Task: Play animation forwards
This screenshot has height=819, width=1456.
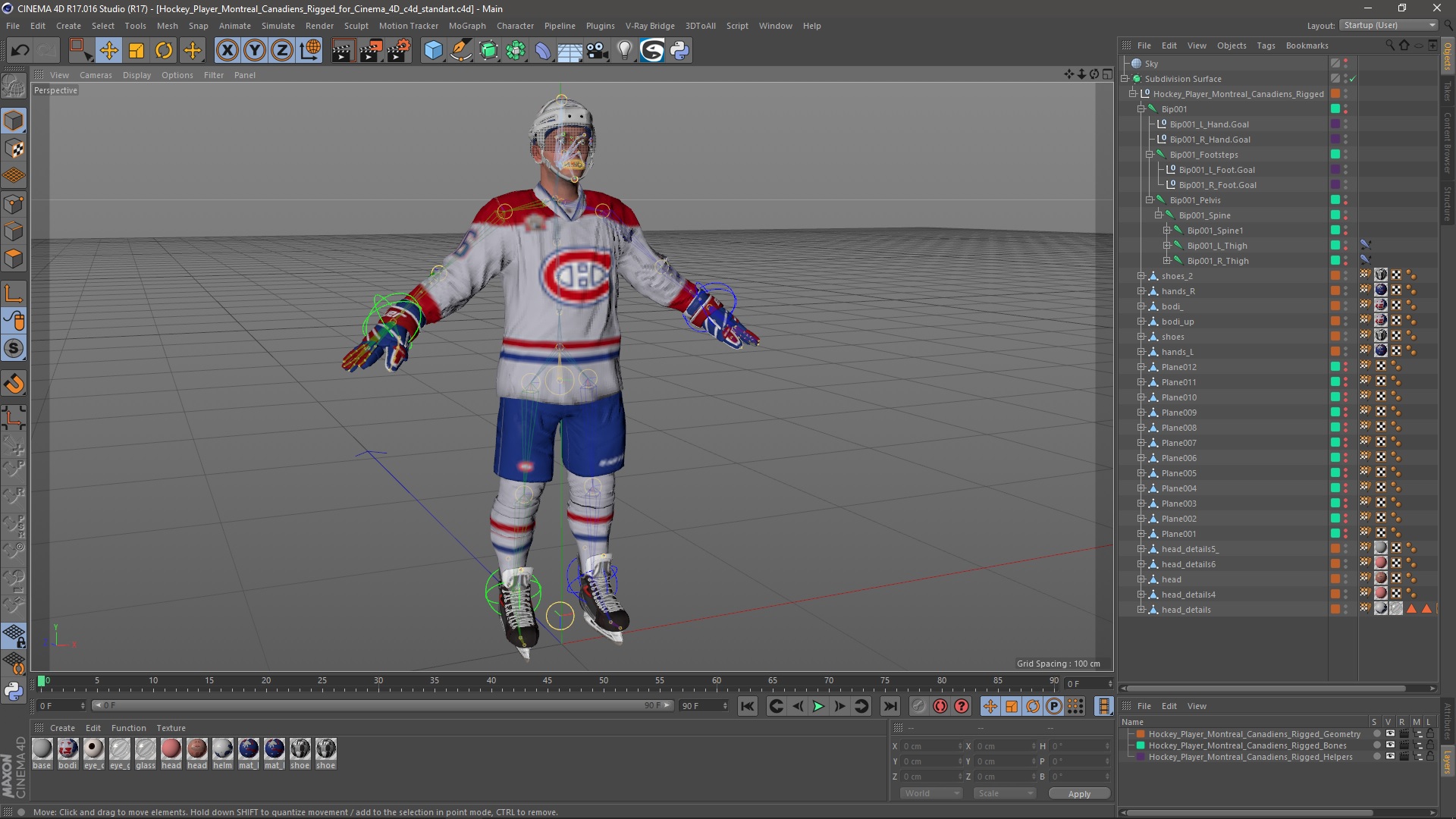Action: [x=818, y=706]
